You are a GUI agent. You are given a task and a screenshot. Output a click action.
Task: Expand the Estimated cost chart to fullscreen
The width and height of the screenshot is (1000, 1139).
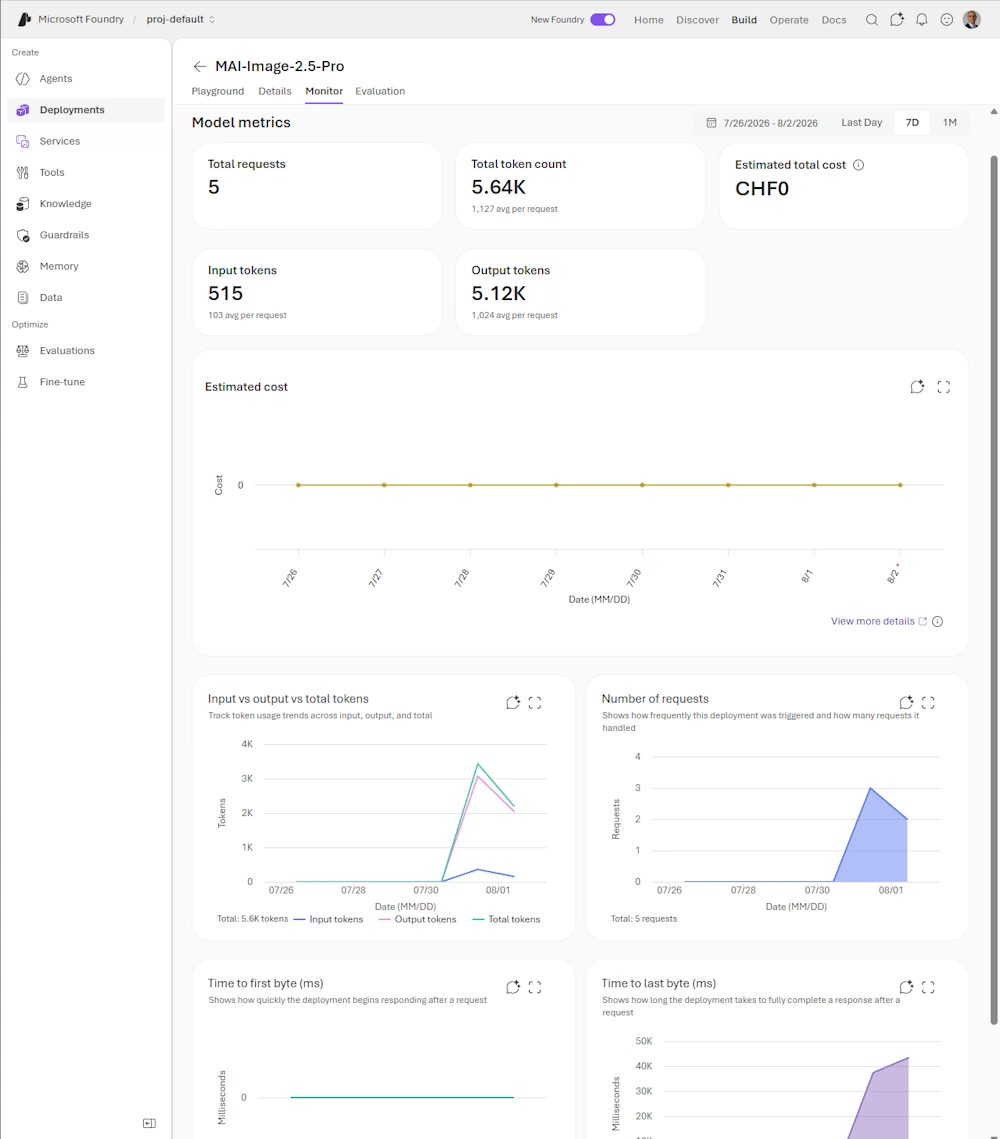click(943, 387)
